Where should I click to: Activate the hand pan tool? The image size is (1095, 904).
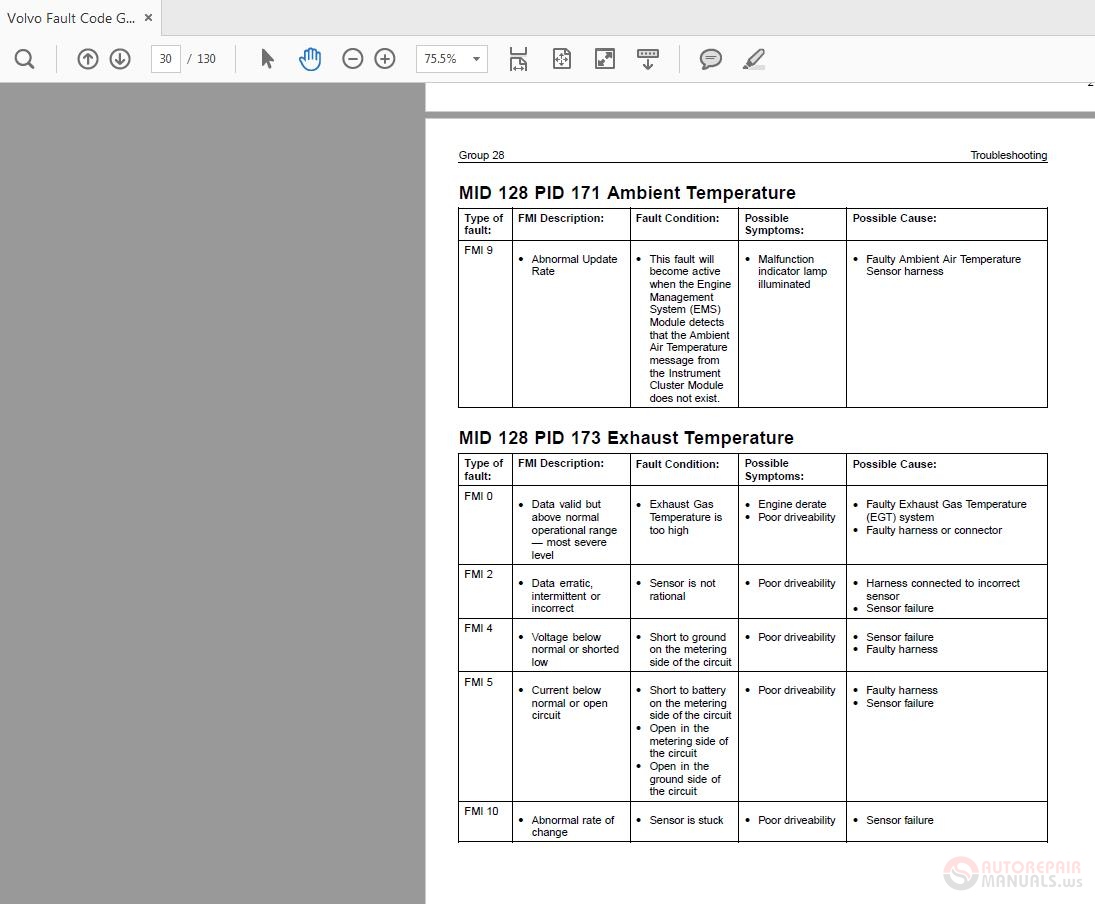tap(310, 59)
